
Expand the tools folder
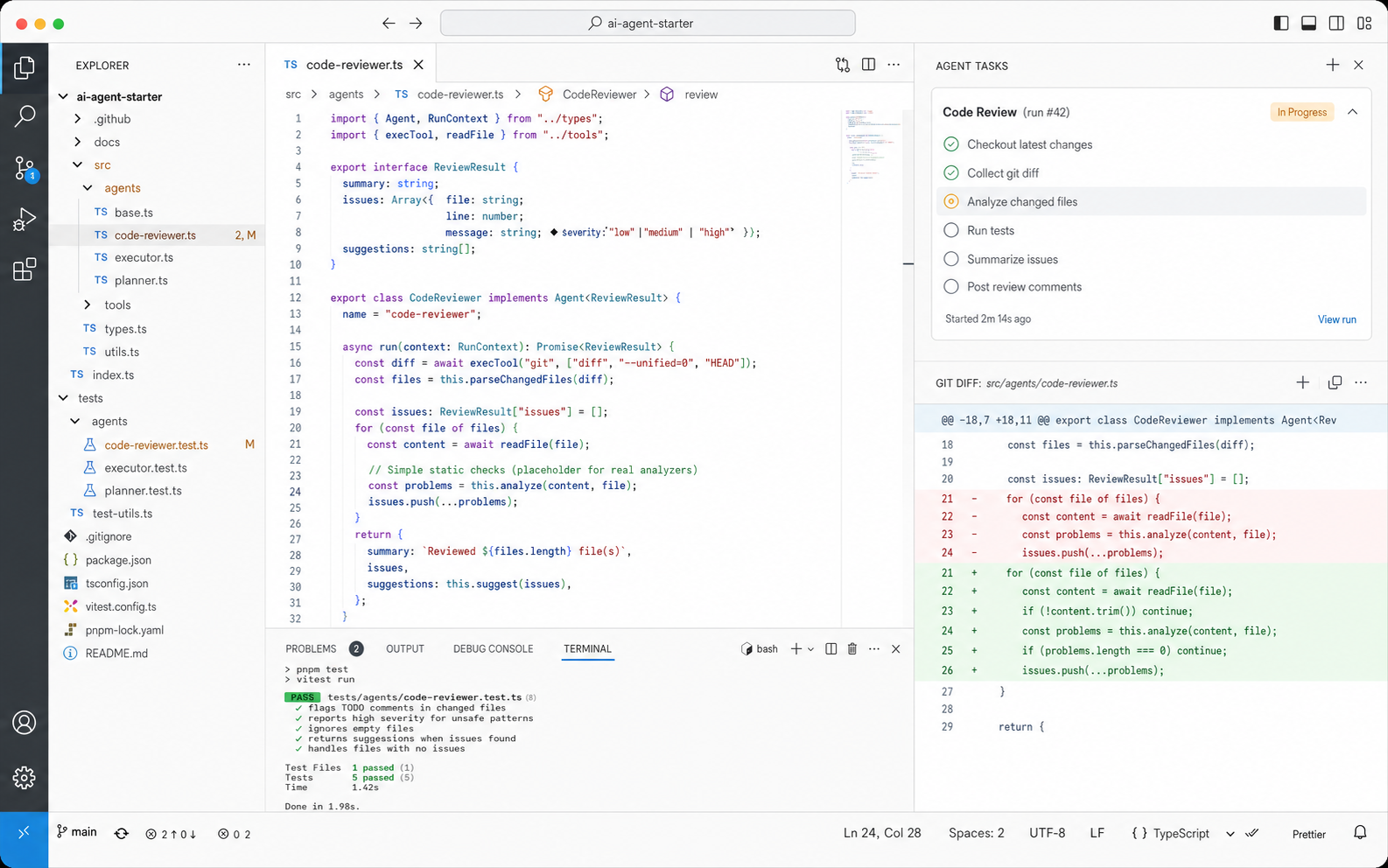point(88,304)
